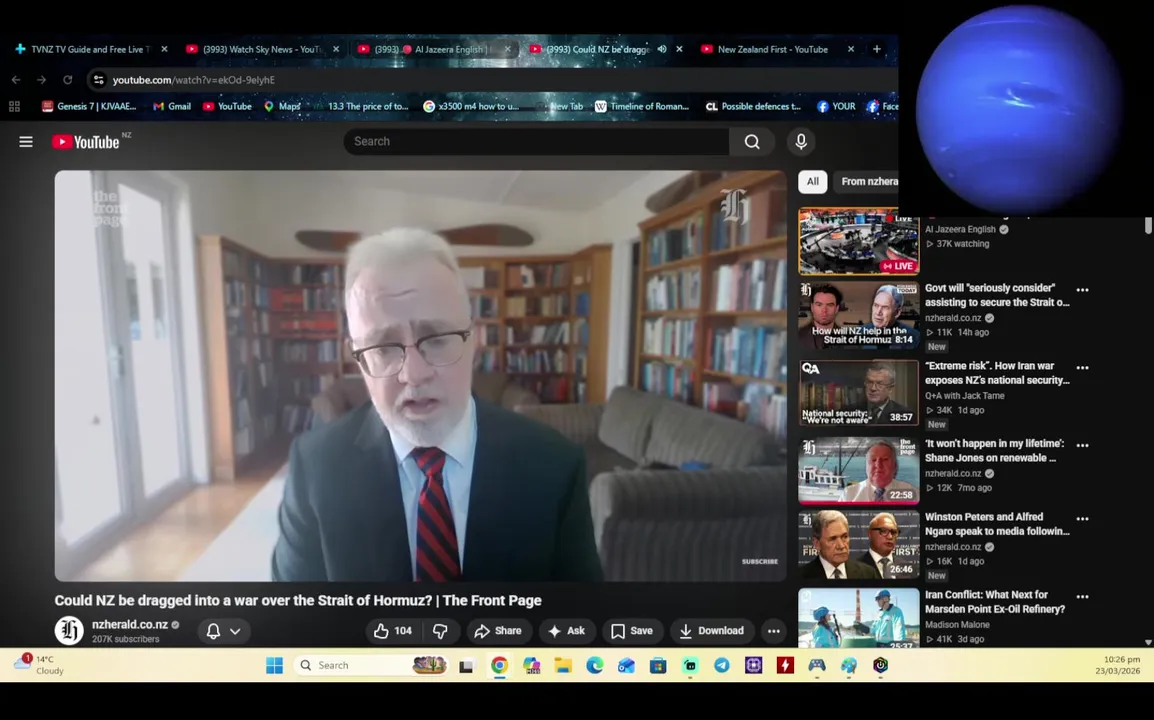Dislike the video with thumbs down
This screenshot has height=720, width=1154.
pyautogui.click(x=440, y=631)
